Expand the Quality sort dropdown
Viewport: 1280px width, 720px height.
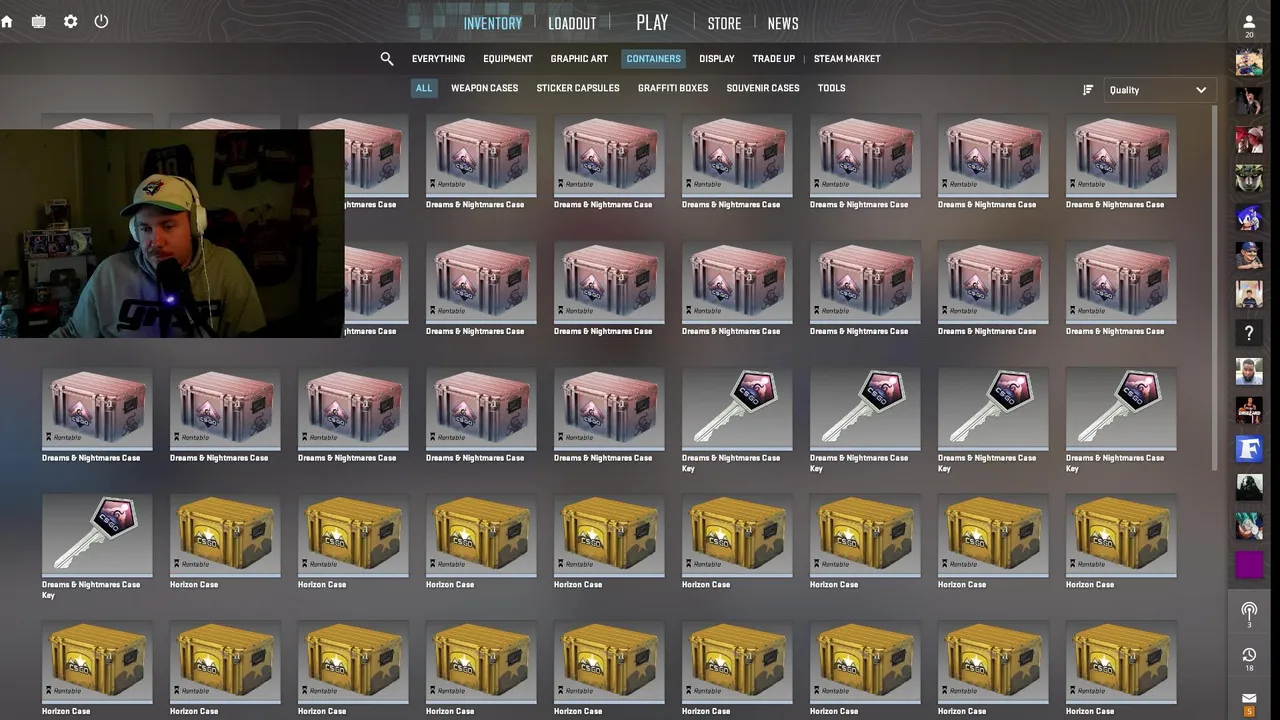coord(1160,90)
